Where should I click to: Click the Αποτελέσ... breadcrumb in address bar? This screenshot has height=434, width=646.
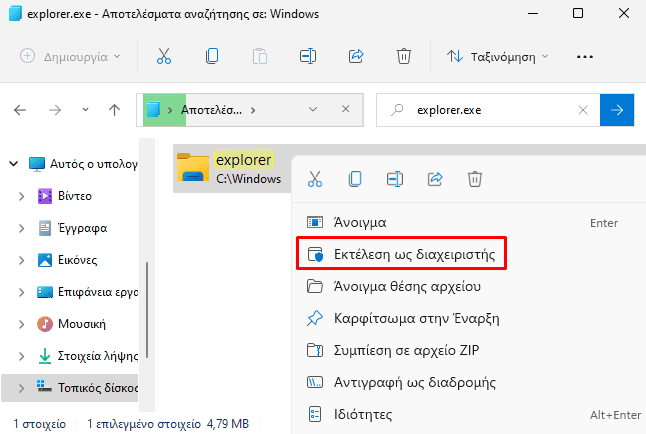(x=211, y=110)
